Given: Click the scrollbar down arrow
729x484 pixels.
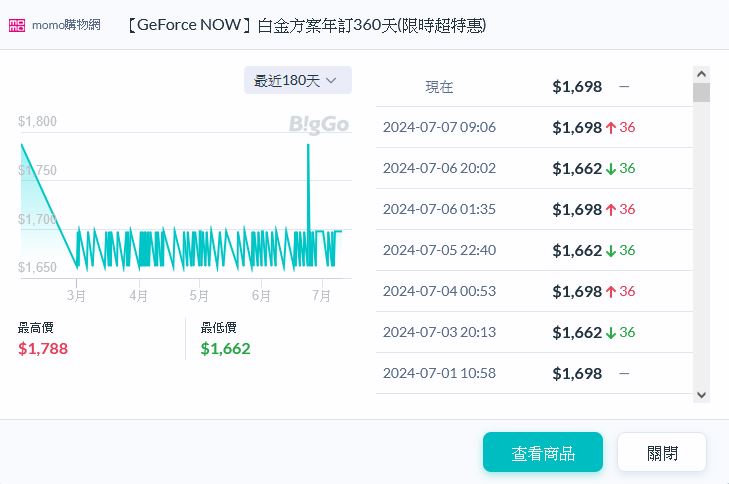Looking at the screenshot, I should (701, 394).
